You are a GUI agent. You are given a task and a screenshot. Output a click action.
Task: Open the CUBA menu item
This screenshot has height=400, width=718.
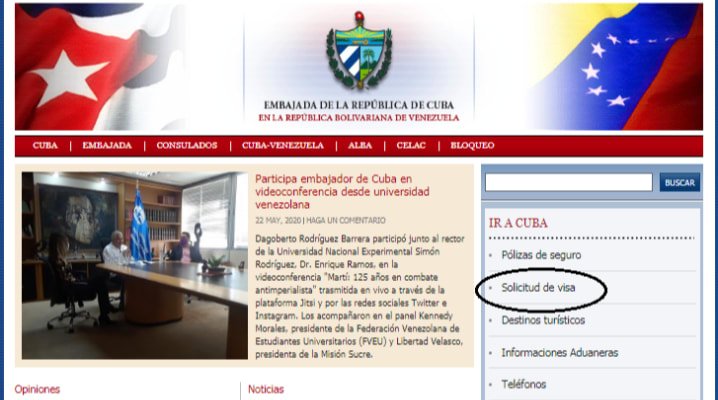(x=45, y=146)
